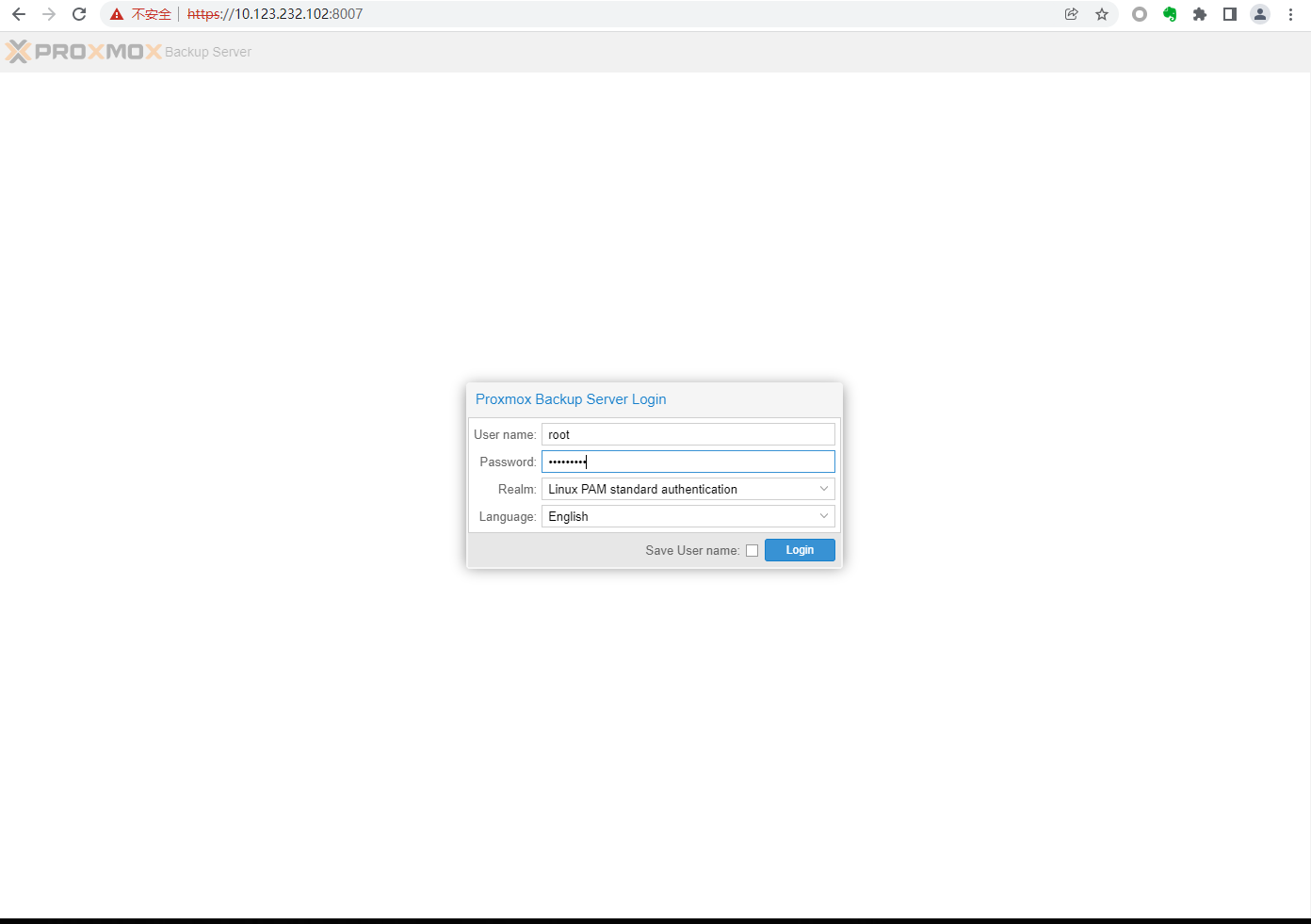Open the gray circle extension icon
The width and height of the screenshot is (1311, 924).
pos(1140,14)
